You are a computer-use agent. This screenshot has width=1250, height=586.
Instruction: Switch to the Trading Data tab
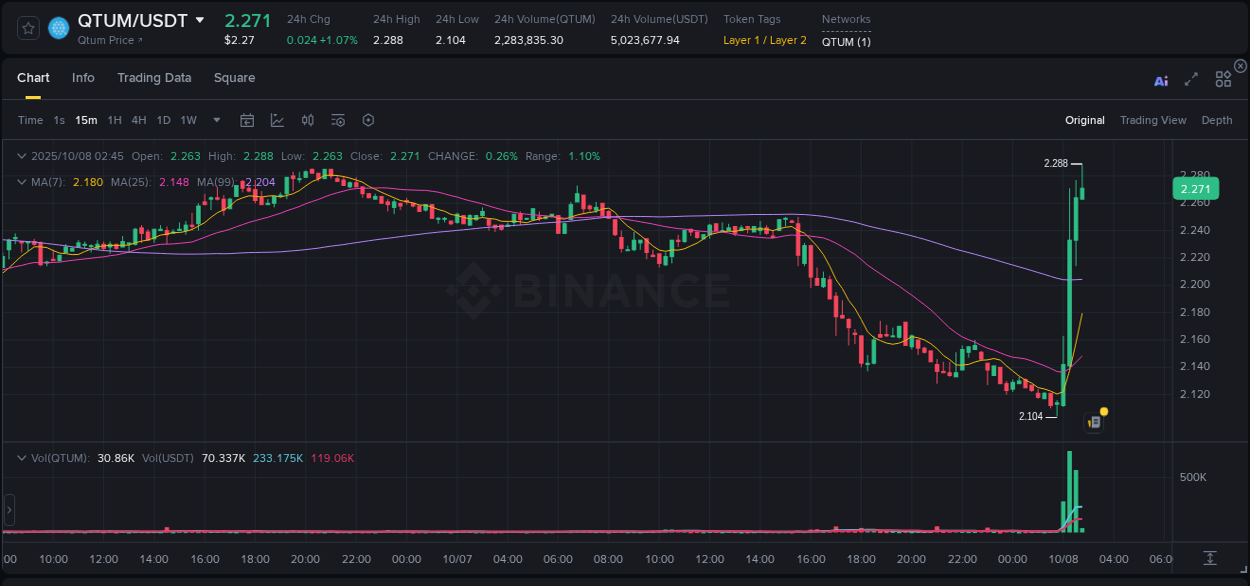coord(154,77)
